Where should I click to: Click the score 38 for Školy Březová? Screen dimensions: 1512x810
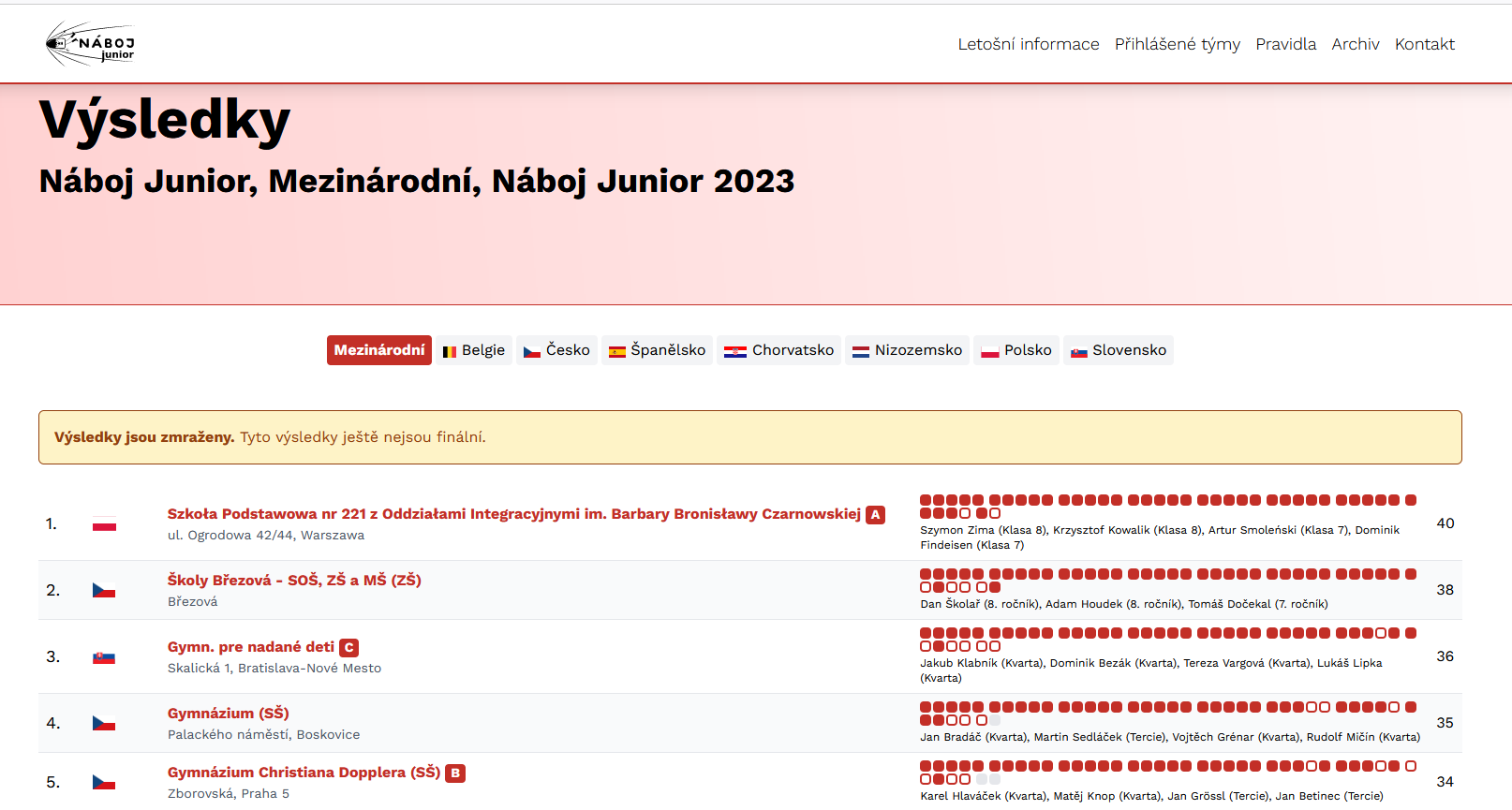(x=1445, y=590)
